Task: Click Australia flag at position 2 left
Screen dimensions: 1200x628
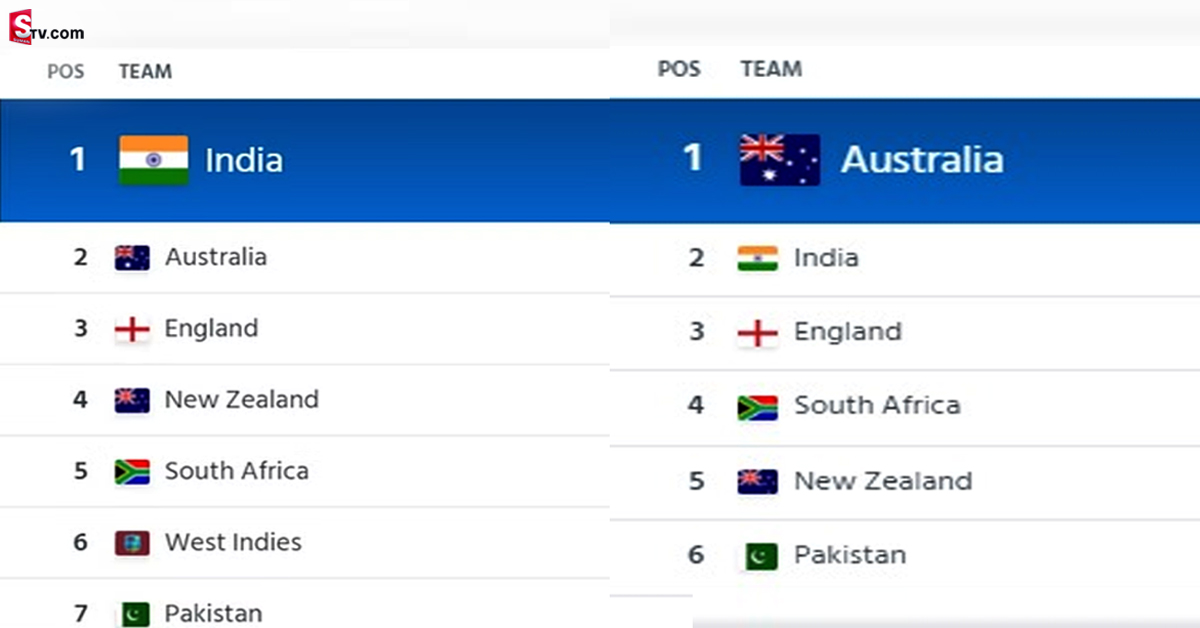Action: click(x=132, y=258)
